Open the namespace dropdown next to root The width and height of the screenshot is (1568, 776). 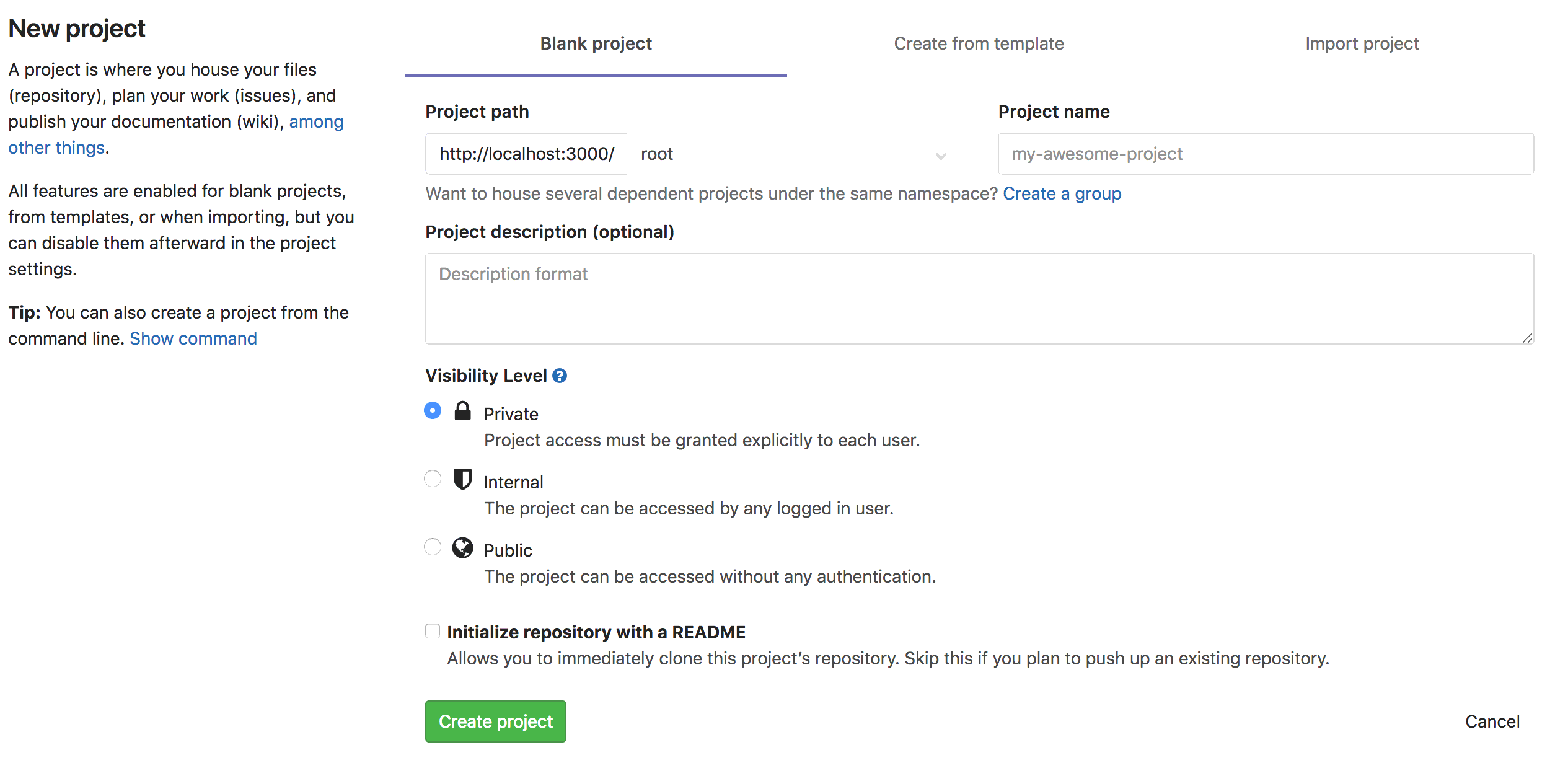941,155
